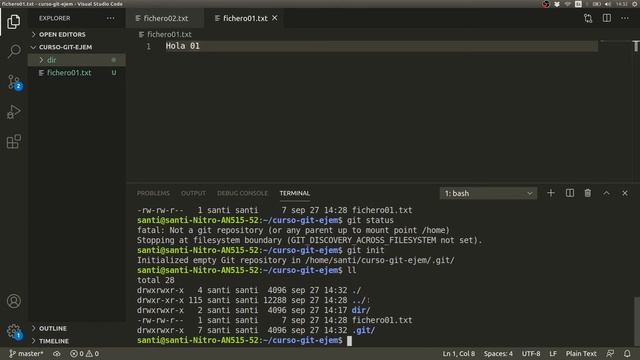Click line 1 text Hola 01
Viewport: 640px width, 360px height.
[182, 46]
